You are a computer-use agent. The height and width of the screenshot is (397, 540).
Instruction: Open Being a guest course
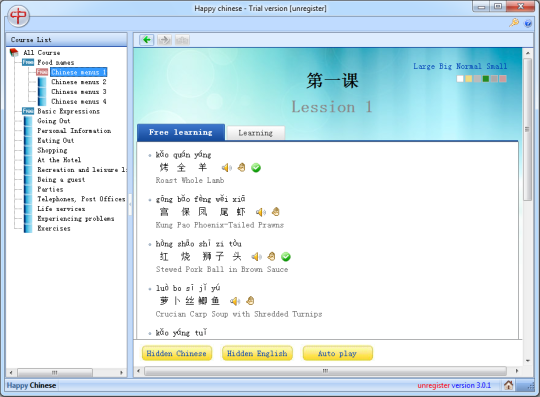[x=61, y=179]
